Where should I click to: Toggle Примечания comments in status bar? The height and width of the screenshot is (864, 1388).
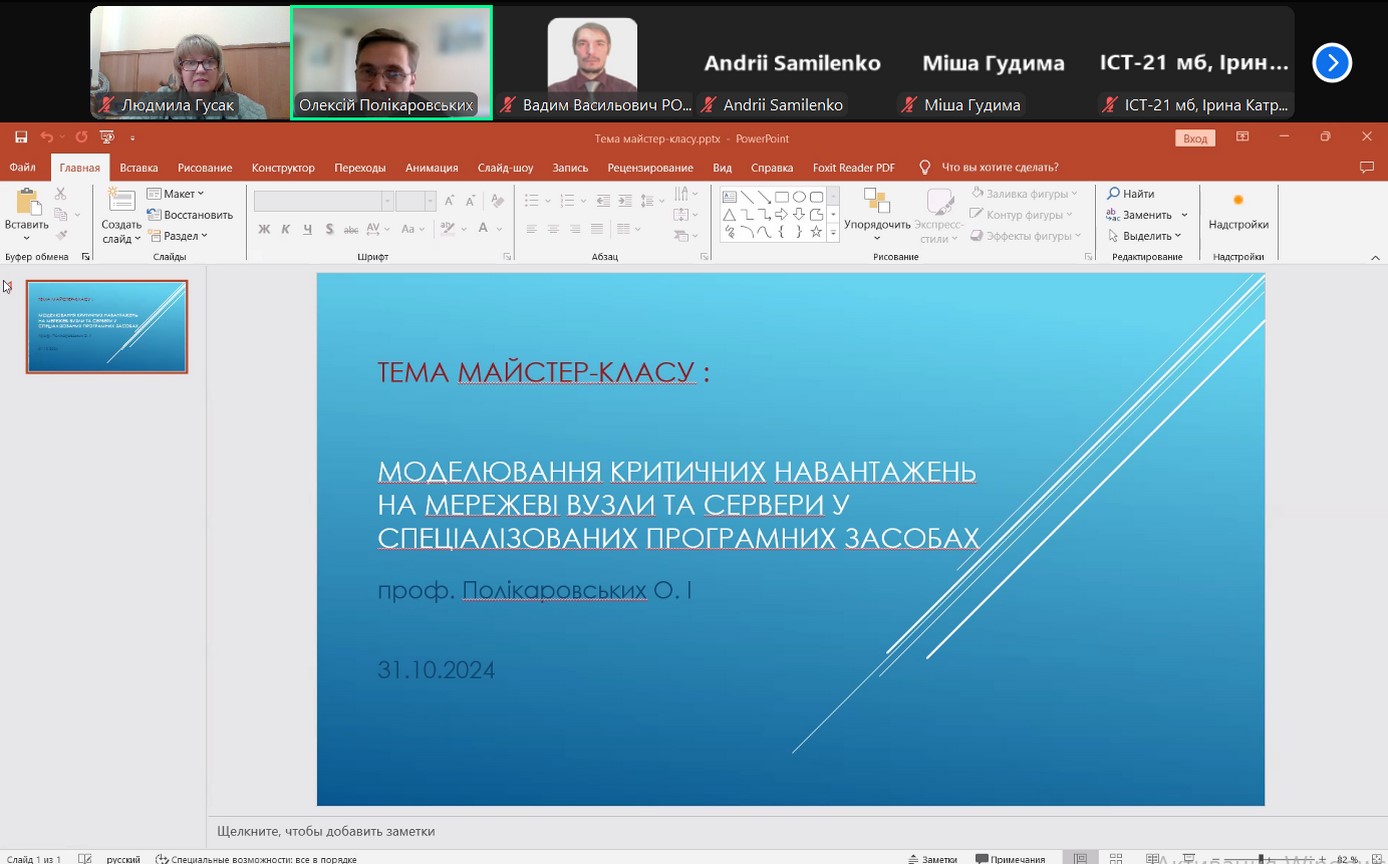(1010, 858)
